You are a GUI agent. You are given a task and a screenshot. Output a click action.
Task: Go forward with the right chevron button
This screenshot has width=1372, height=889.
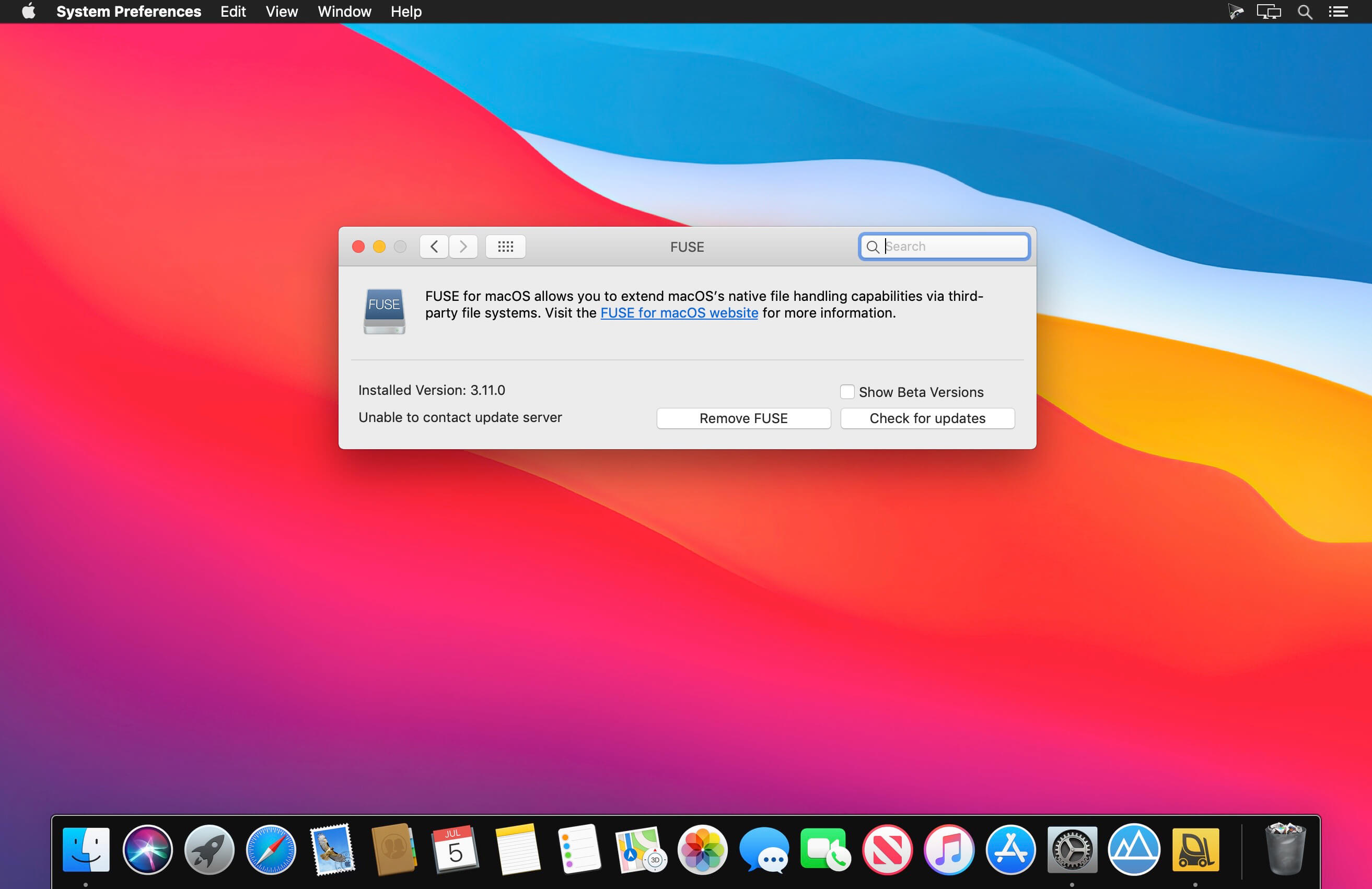[463, 247]
